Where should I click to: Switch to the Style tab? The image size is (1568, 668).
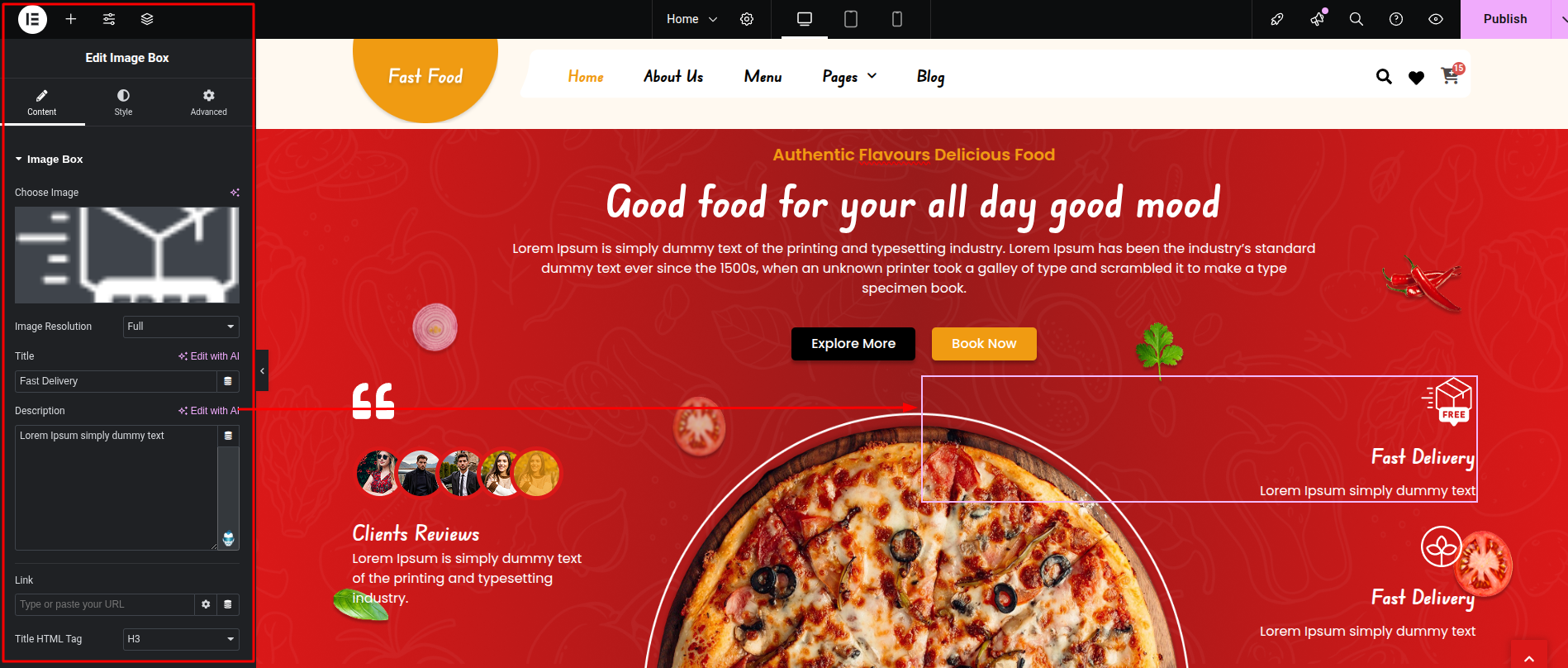click(x=123, y=103)
